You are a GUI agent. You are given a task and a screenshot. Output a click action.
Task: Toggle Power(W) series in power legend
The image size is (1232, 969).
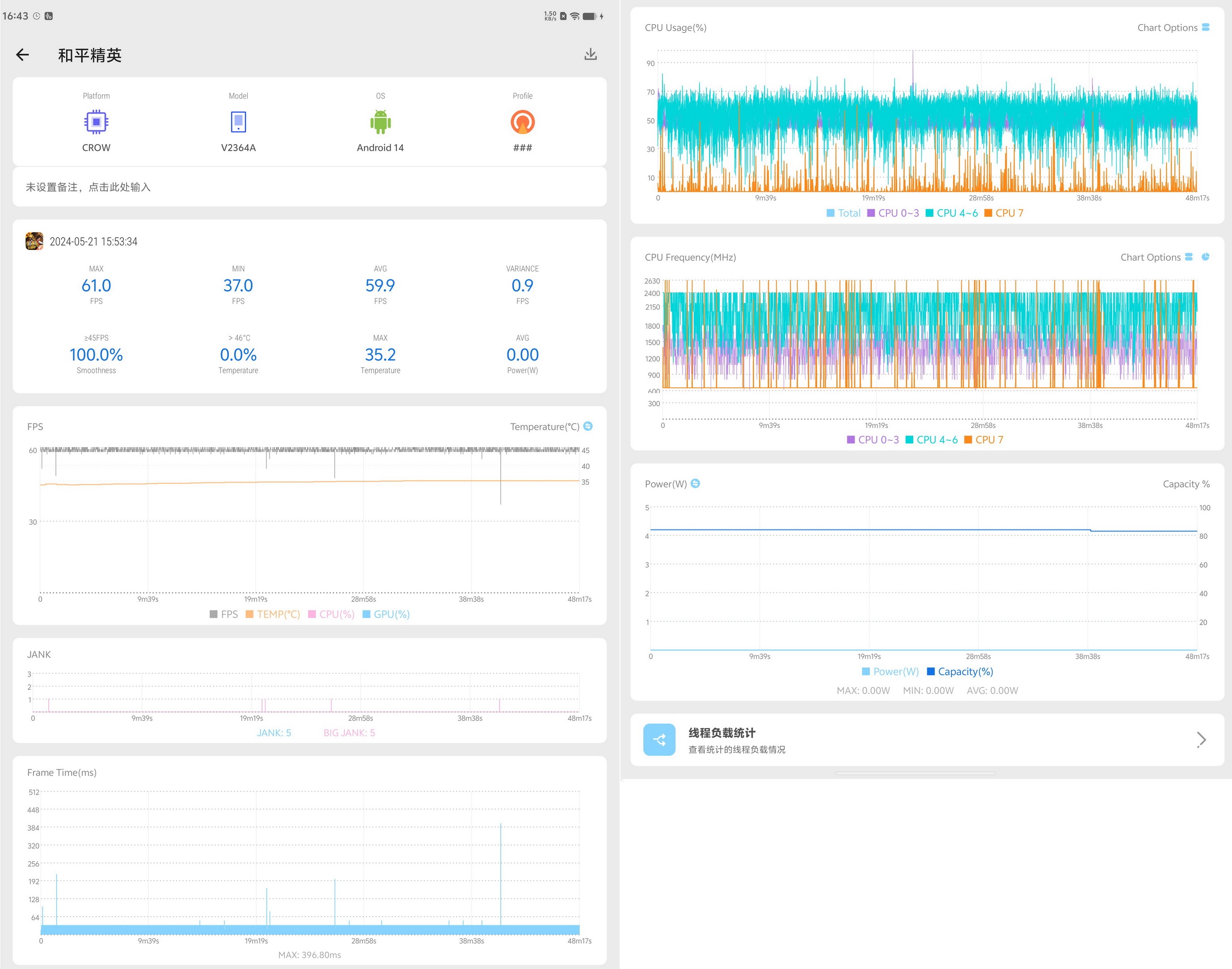890,671
